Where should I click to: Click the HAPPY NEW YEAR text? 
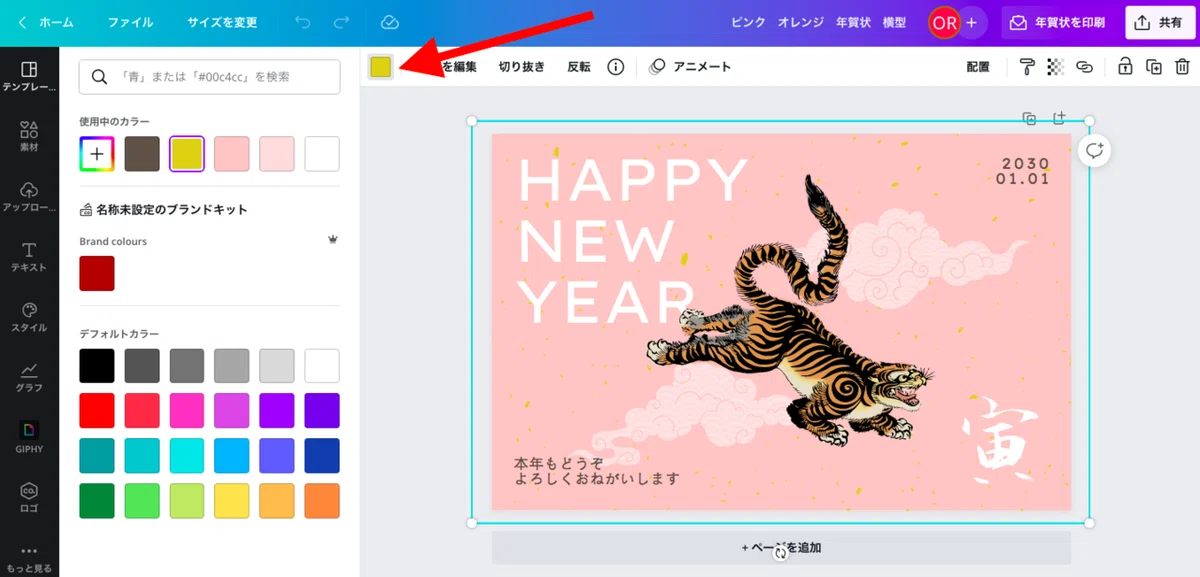tap(632, 240)
